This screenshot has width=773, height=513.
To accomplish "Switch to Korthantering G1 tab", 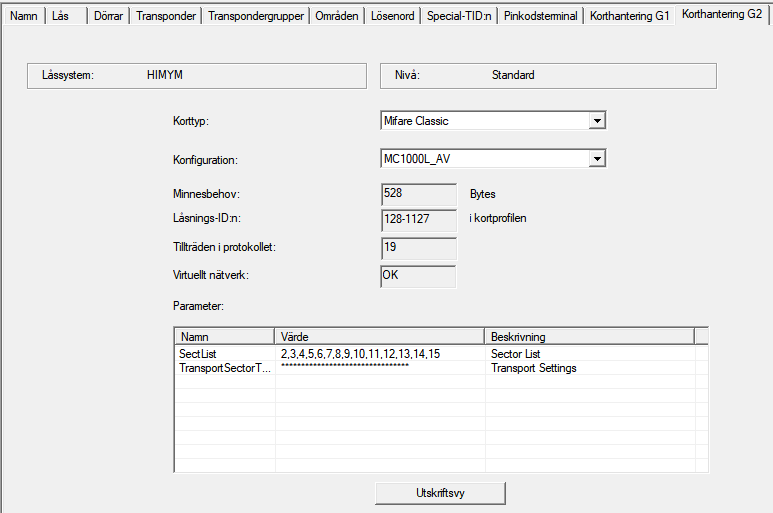I will pos(629,16).
